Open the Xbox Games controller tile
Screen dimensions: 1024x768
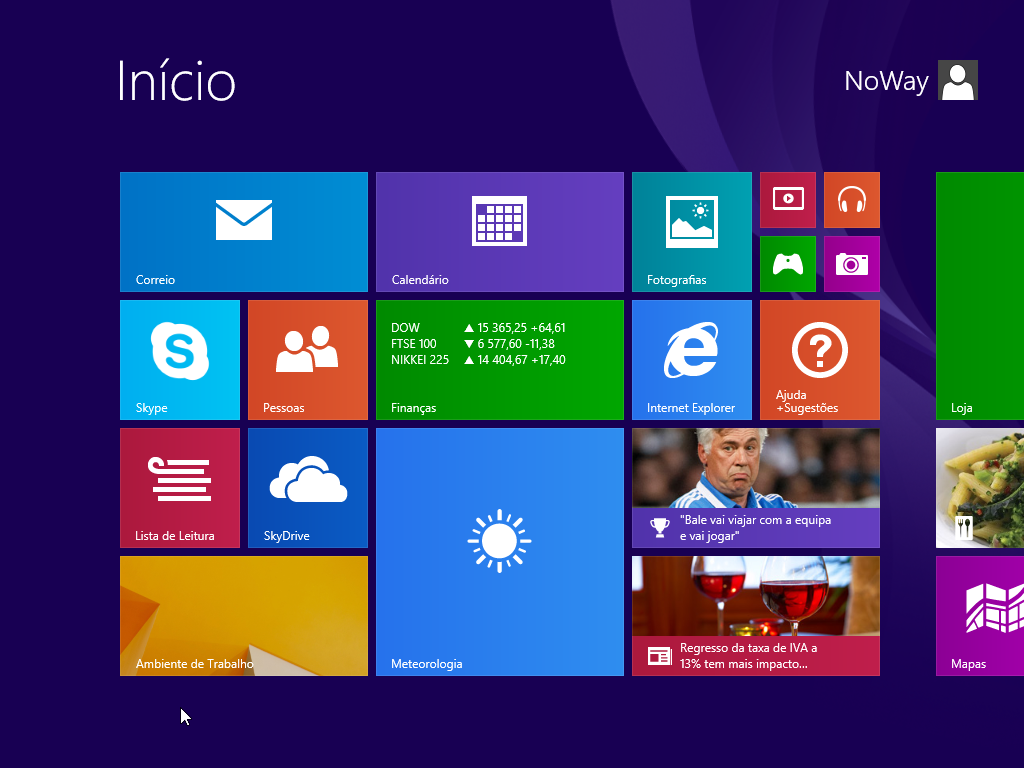788,264
